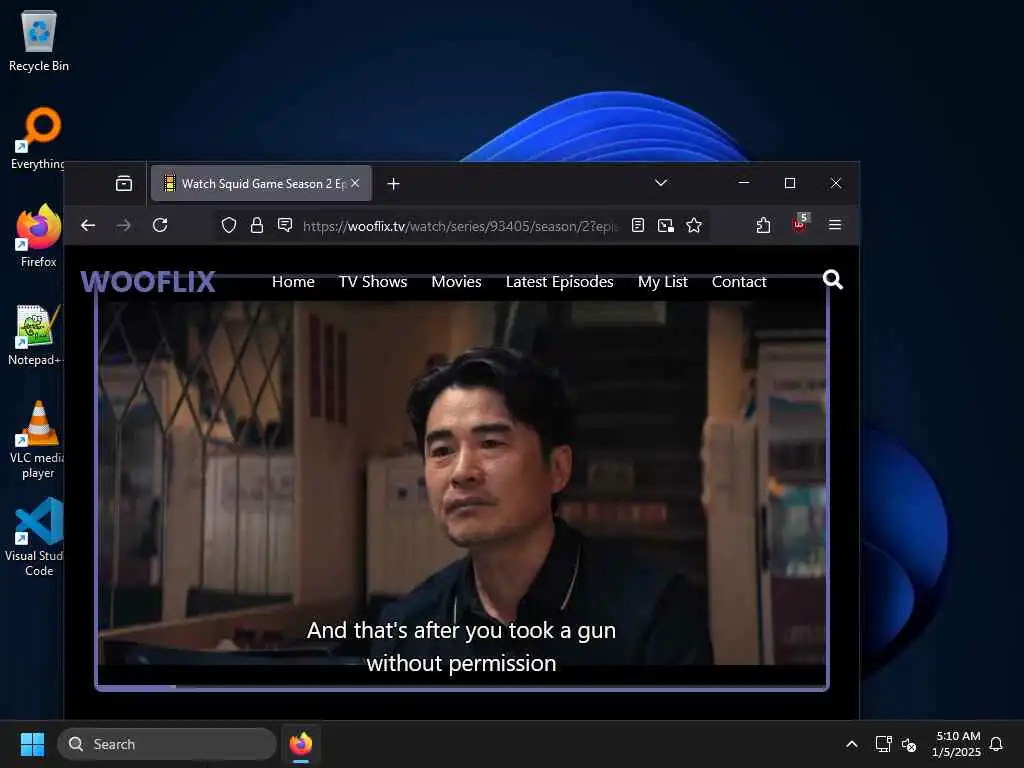Open notifications bell icon
This screenshot has width=1024, height=768.
[x=996, y=744]
